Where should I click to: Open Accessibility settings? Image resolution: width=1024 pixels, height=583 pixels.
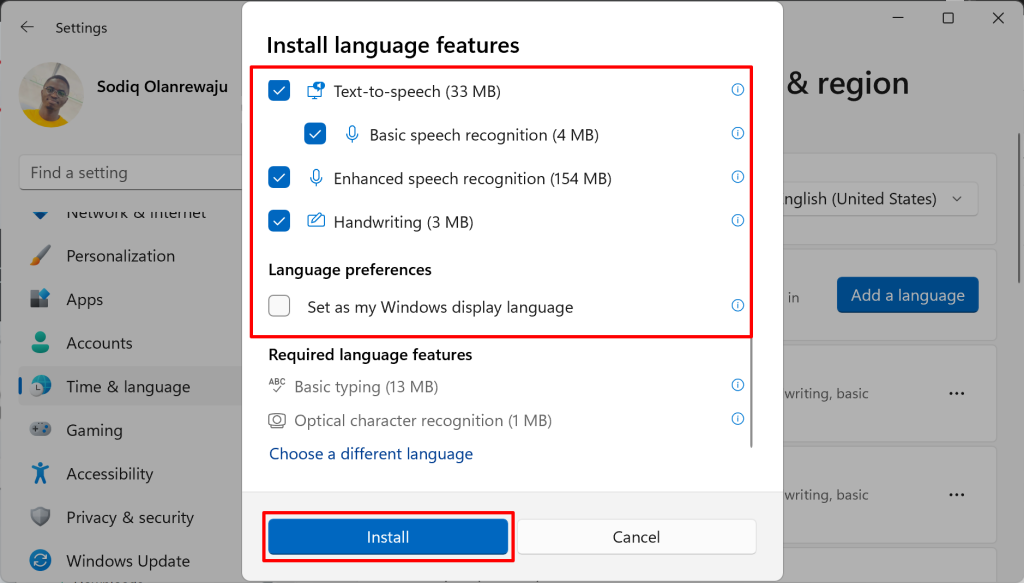(131, 474)
